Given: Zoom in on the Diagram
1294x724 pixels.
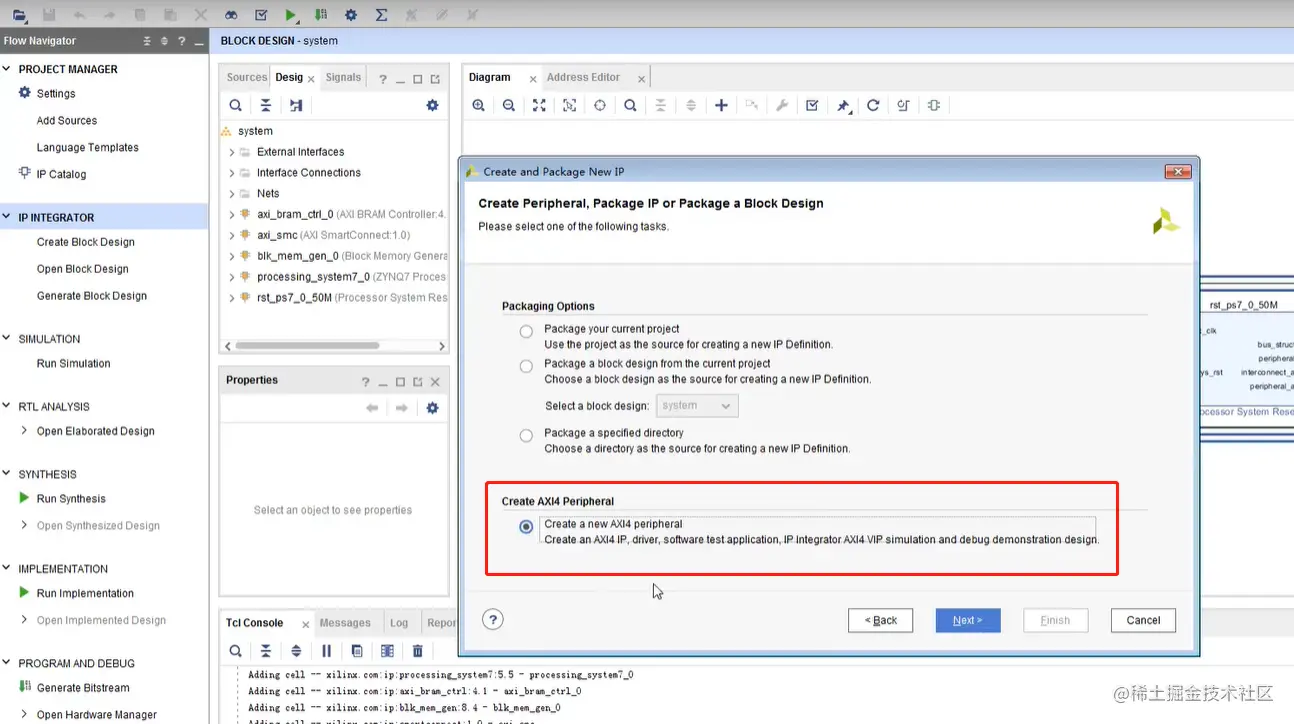Looking at the screenshot, I should 479,105.
